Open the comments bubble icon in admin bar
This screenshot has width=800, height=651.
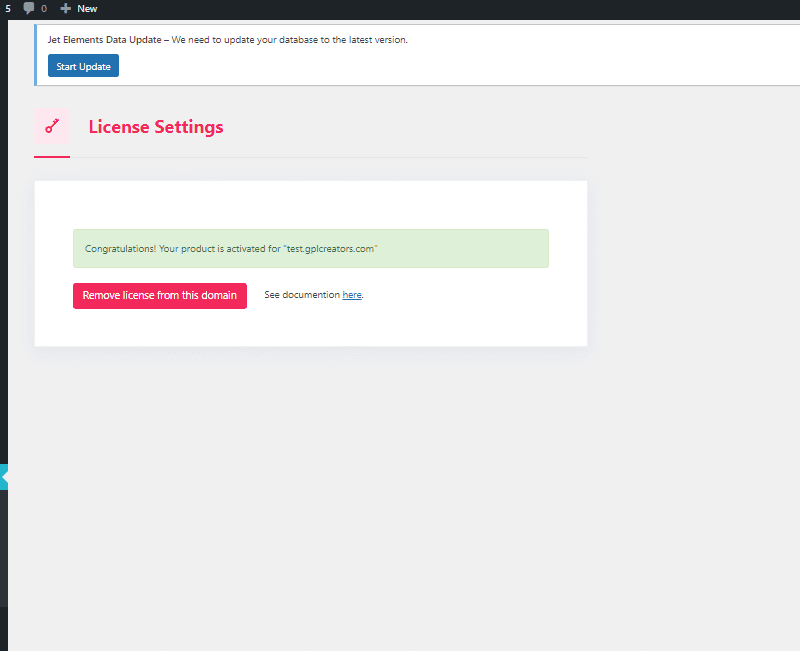point(29,8)
